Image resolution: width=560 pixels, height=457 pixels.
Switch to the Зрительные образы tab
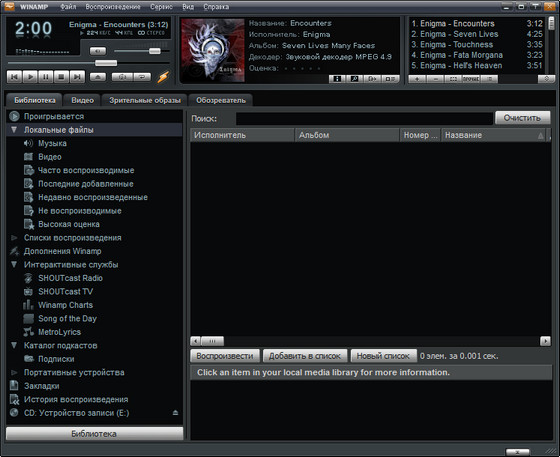(145, 100)
